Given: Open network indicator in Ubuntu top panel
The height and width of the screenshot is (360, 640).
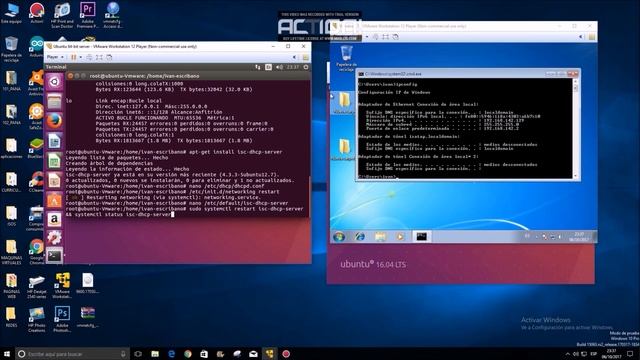Looking at the screenshot, I should 258,67.
